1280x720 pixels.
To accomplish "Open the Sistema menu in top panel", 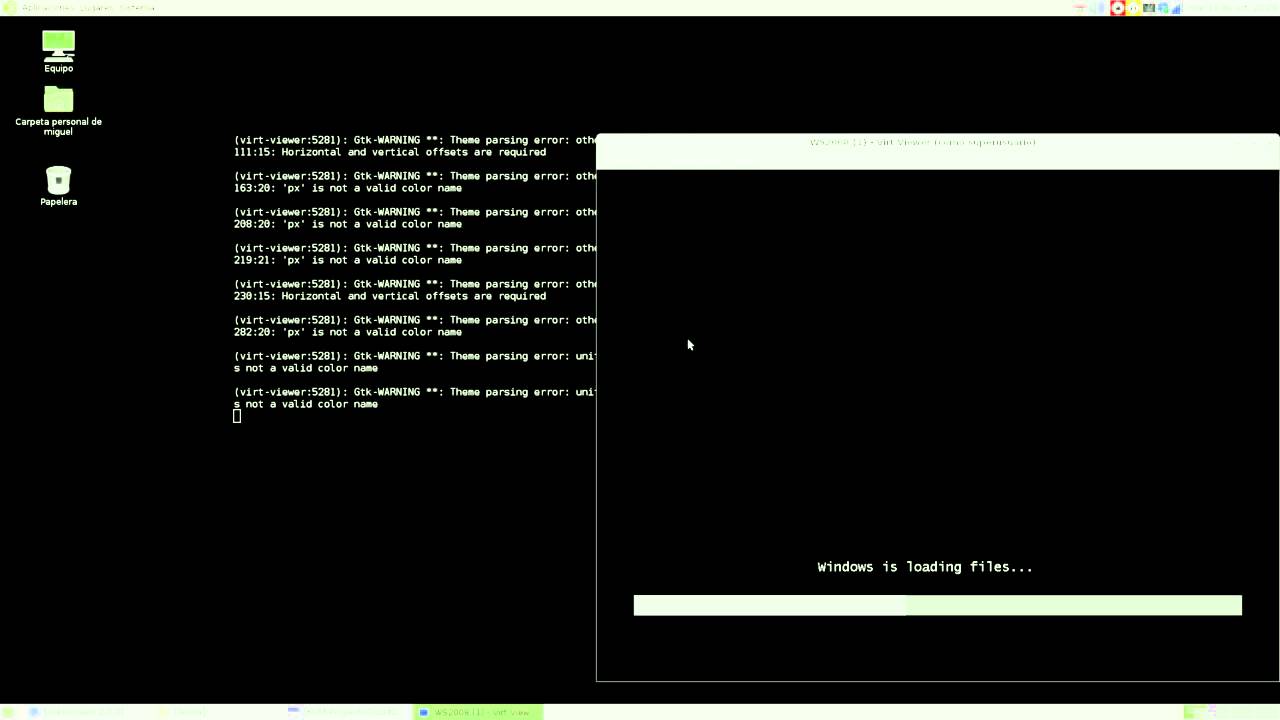I will pos(136,8).
